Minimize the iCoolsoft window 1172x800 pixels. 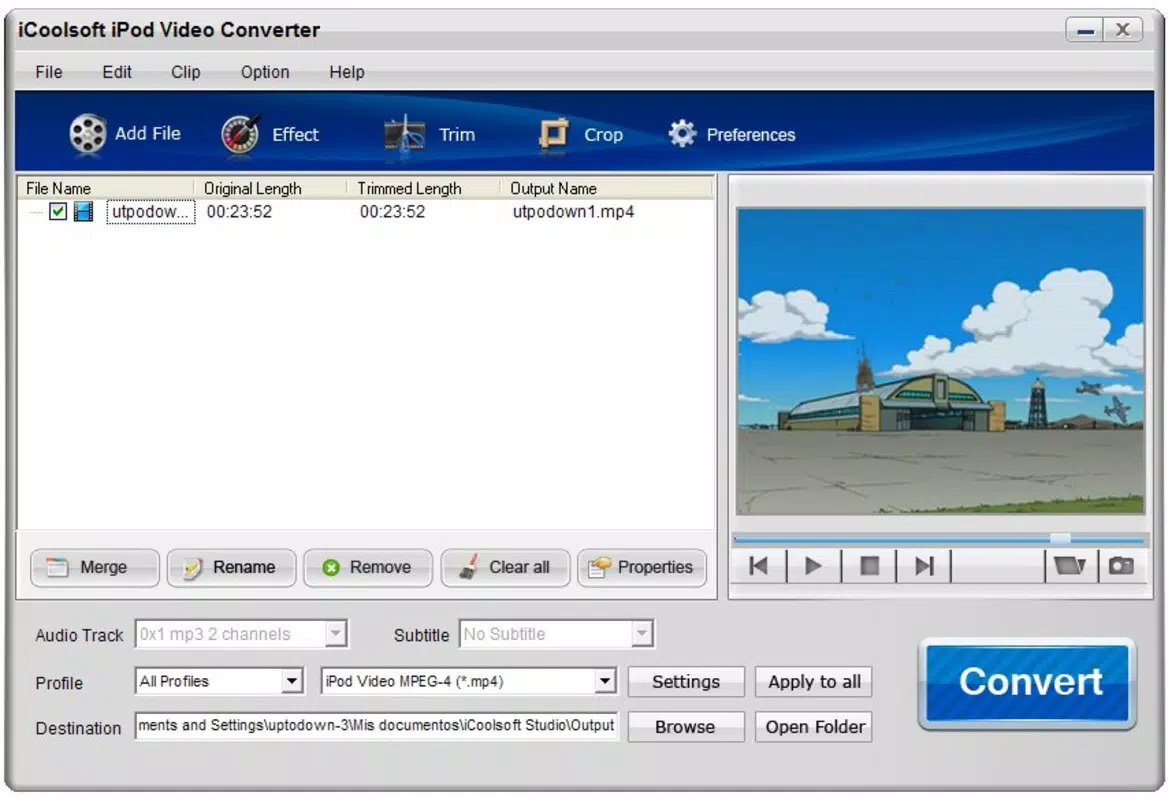tap(1085, 31)
